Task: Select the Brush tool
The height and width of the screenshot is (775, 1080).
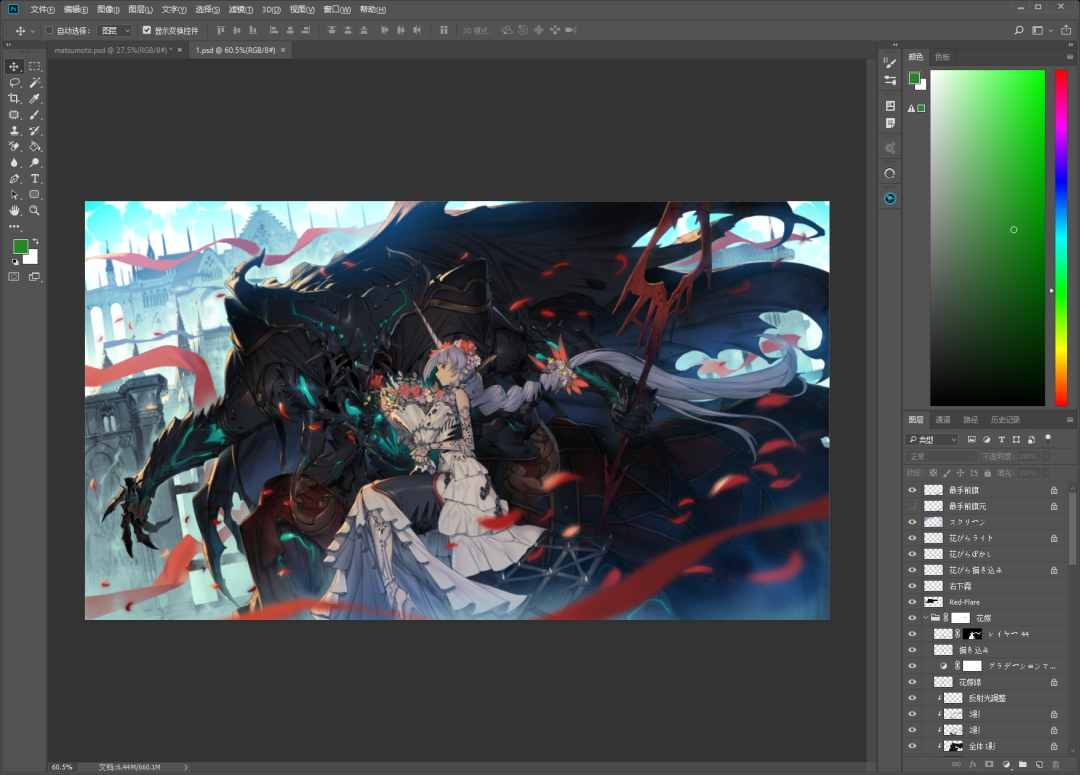Action: (34, 114)
